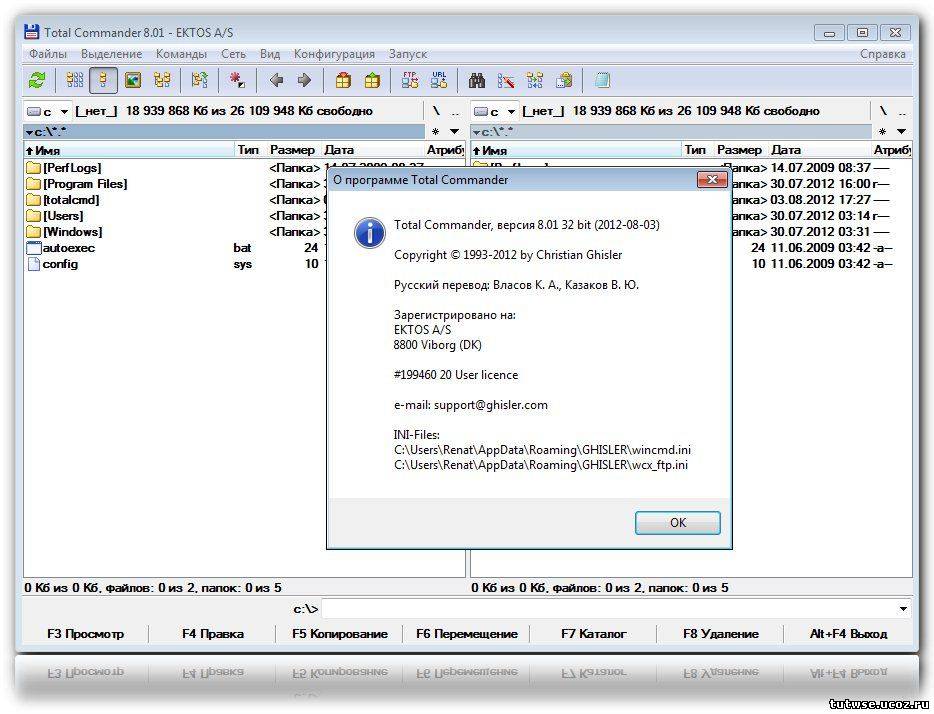Switch to thumbnail view in the toolbar
Viewport: 934px width, 714px height.
point(133,81)
